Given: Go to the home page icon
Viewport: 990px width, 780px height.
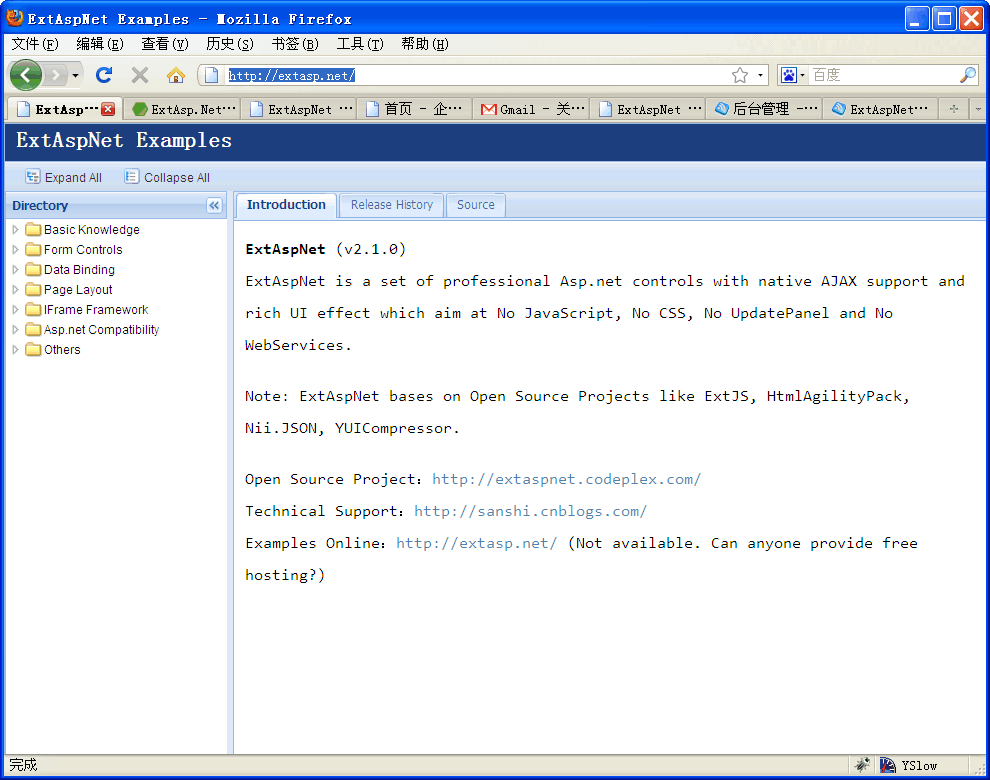Looking at the screenshot, I should pos(176,76).
